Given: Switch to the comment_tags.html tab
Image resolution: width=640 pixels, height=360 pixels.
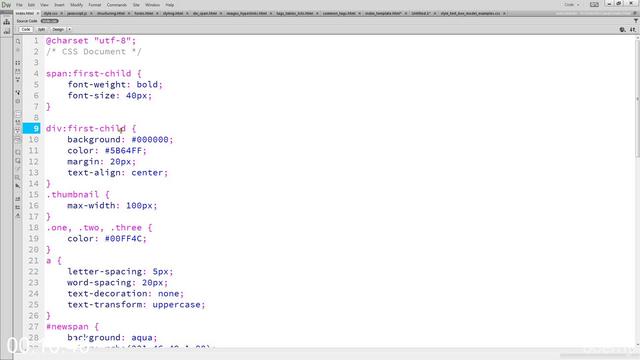Looking at the screenshot, I should (339, 13).
